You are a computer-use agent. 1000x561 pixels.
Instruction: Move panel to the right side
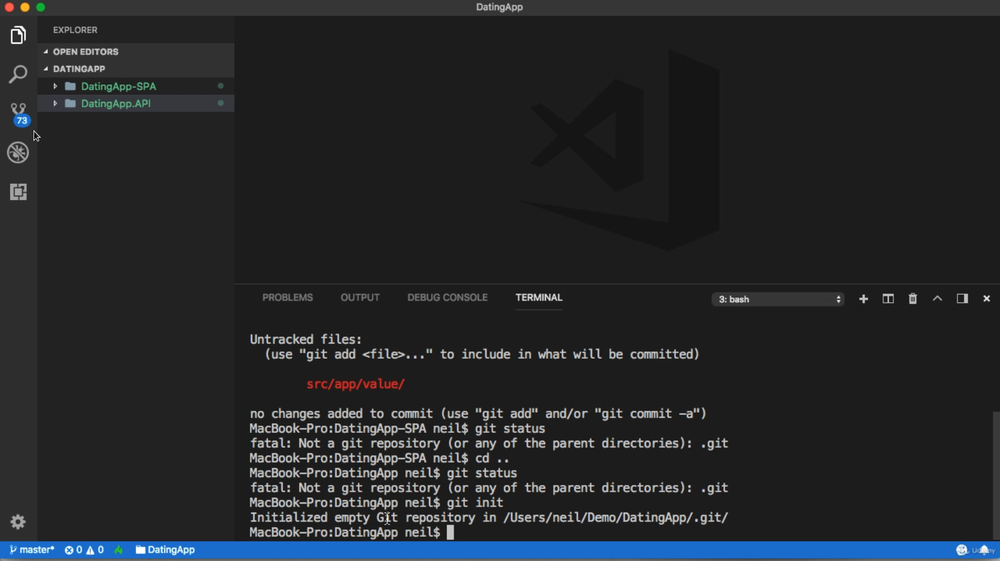(962, 298)
